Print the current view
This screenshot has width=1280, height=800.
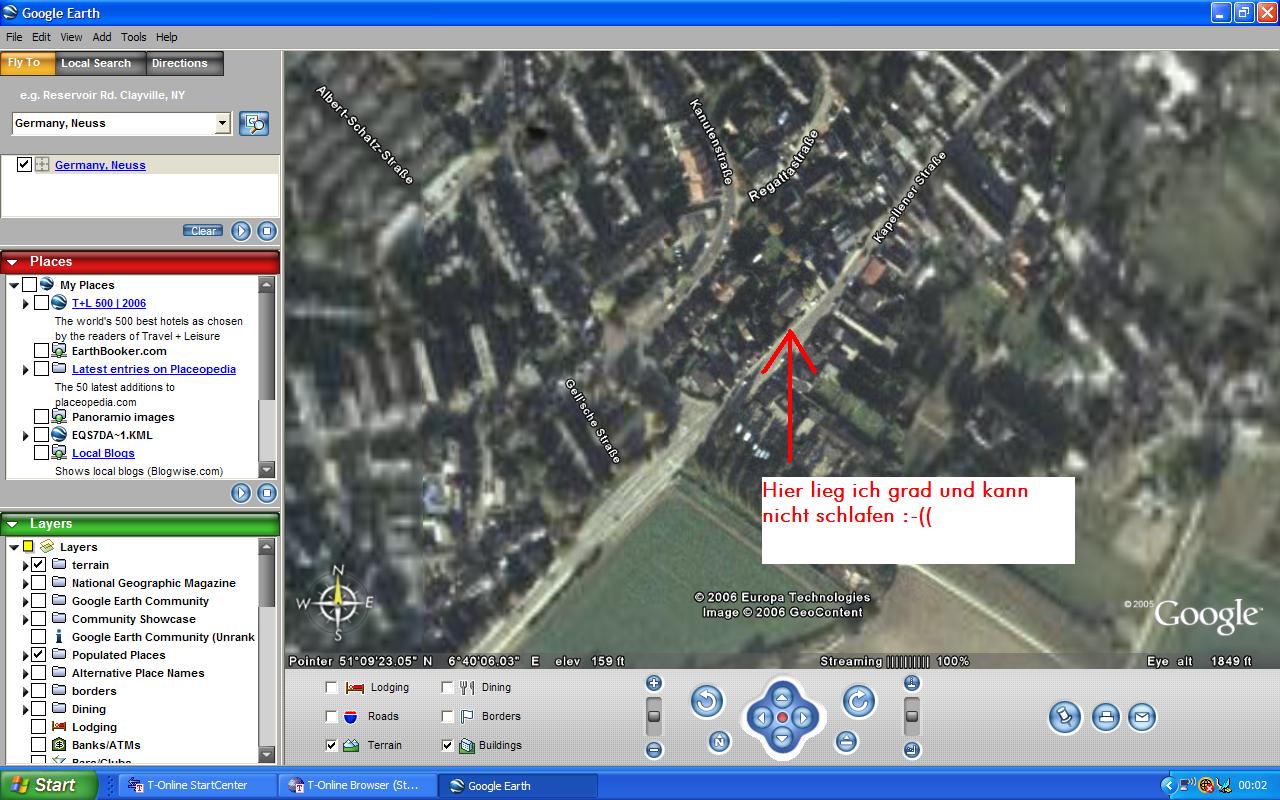click(1105, 716)
